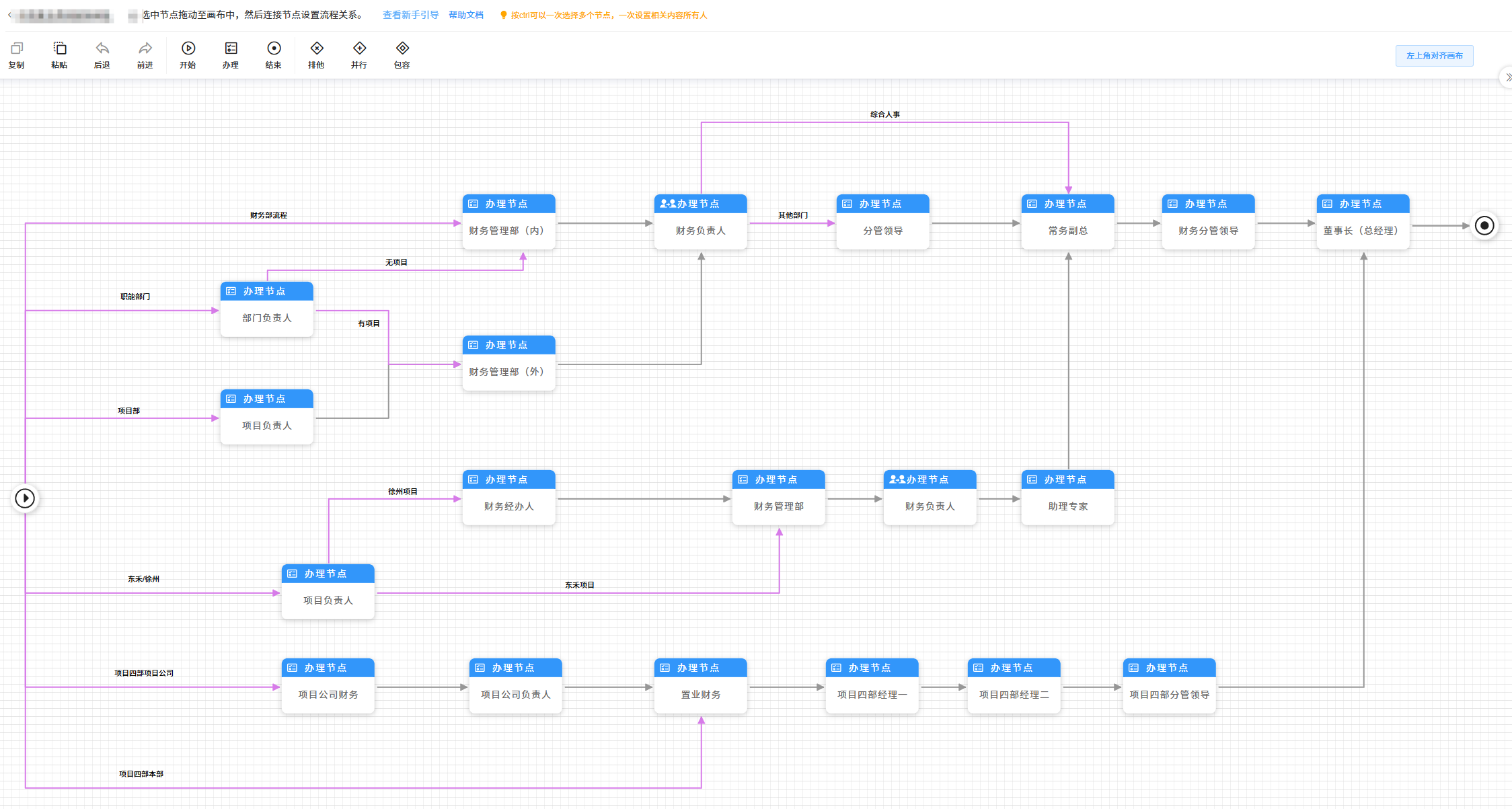Screen dimensions: 1512x809
Task: Click the 后退 (undo) arrow icon
Action: (x=102, y=48)
